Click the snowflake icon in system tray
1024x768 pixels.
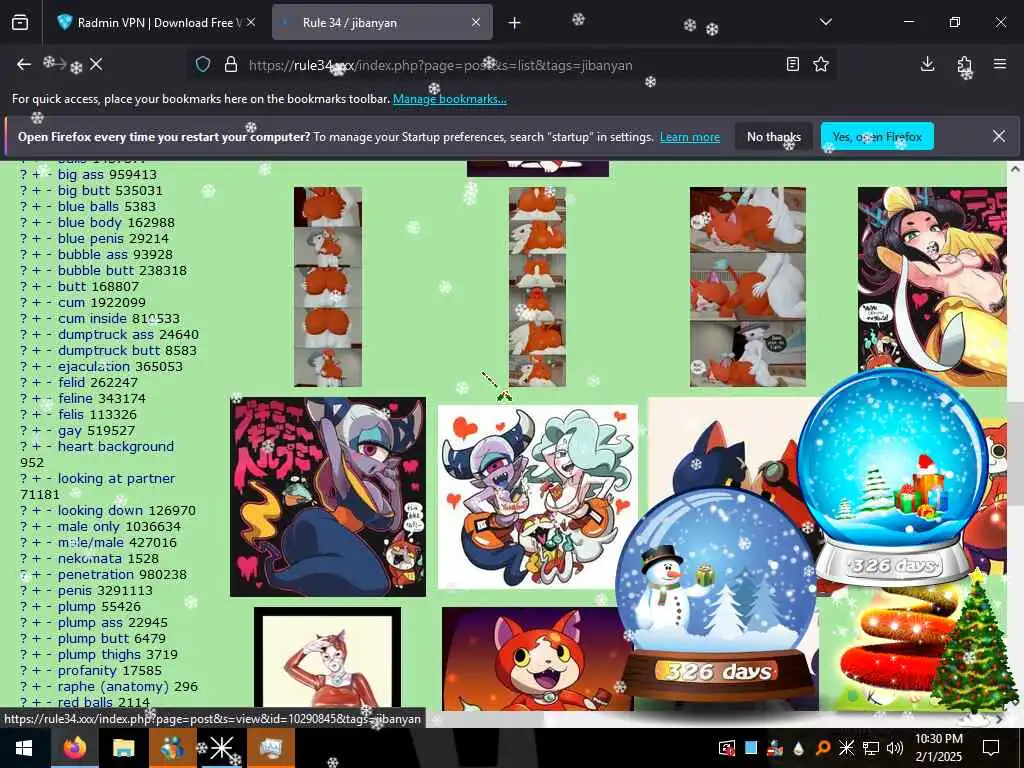pyautogui.click(x=846, y=748)
